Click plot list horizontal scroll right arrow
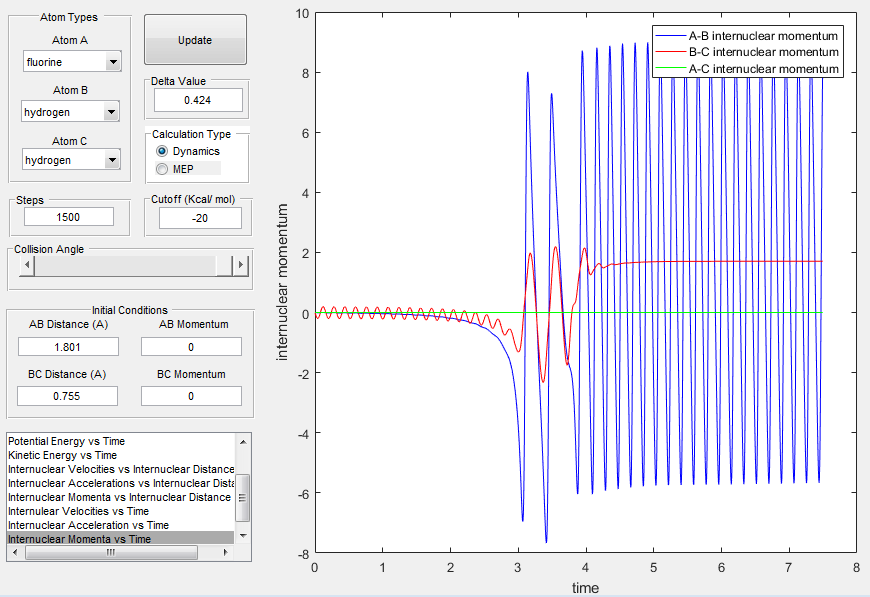 pyautogui.click(x=225, y=552)
